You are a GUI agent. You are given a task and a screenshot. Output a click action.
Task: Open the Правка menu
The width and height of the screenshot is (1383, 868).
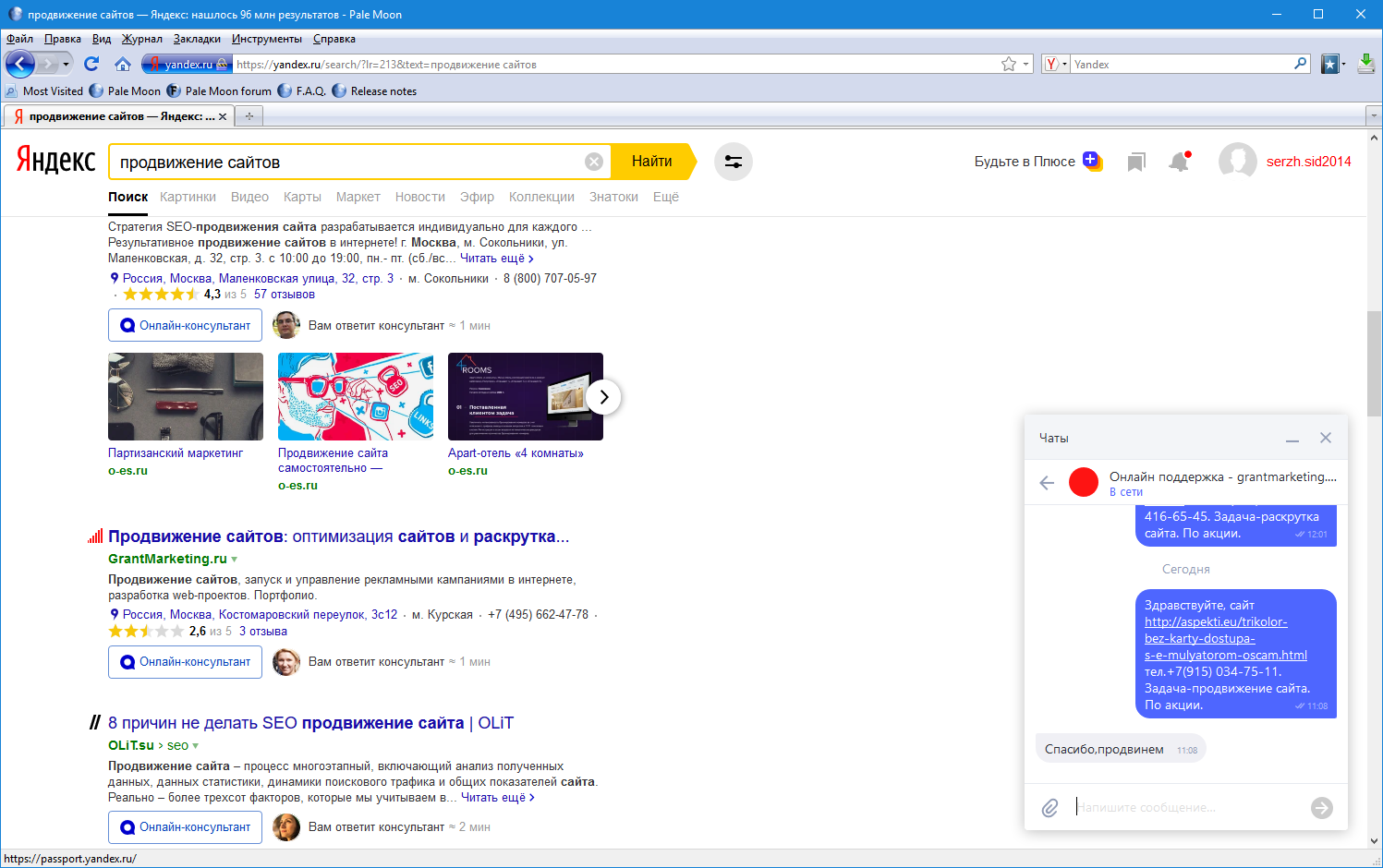(63, 39)
